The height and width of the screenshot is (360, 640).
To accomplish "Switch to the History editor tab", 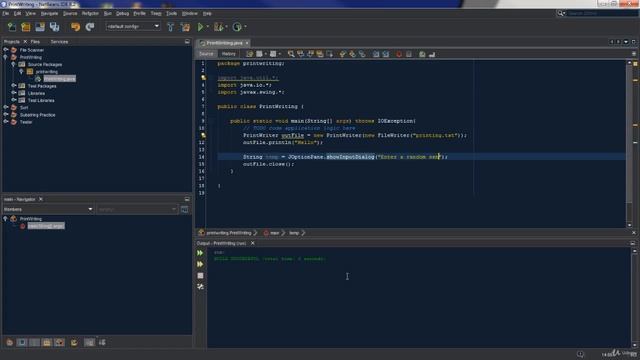I will [x=229, y=54].
